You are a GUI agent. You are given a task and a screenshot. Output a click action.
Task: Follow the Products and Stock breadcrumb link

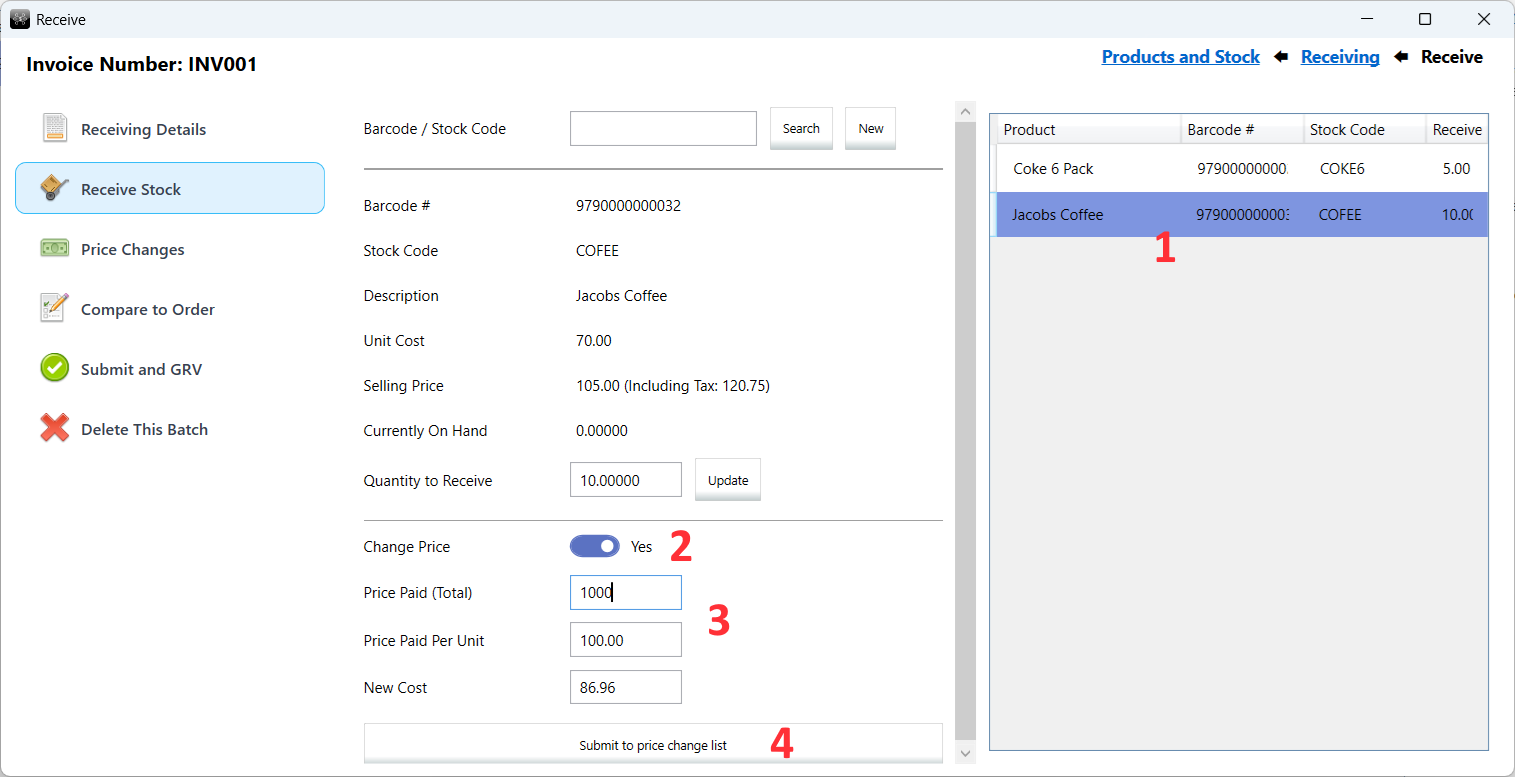[1181, 57]
